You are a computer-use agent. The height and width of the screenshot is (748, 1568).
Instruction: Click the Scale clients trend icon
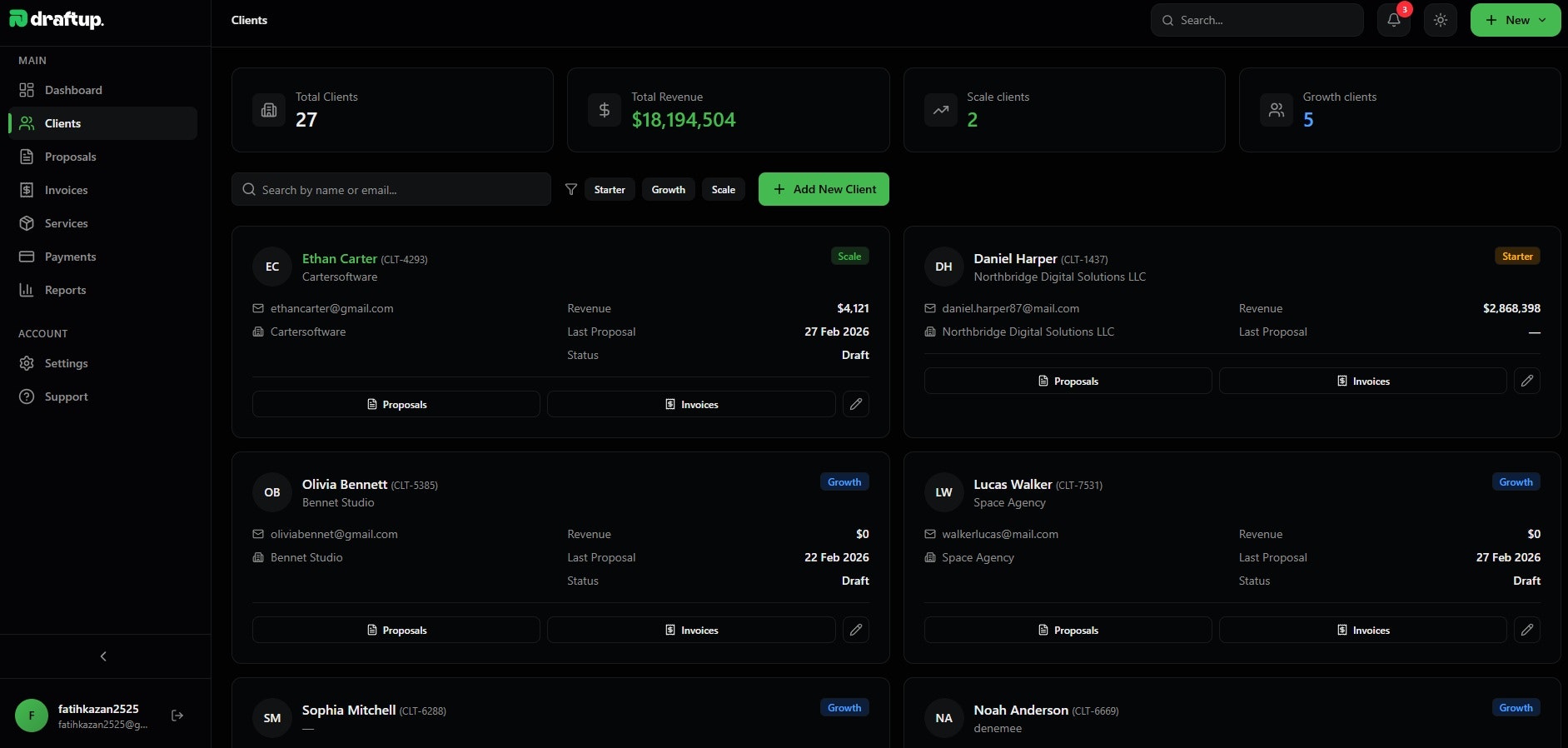tap(941, 110)
